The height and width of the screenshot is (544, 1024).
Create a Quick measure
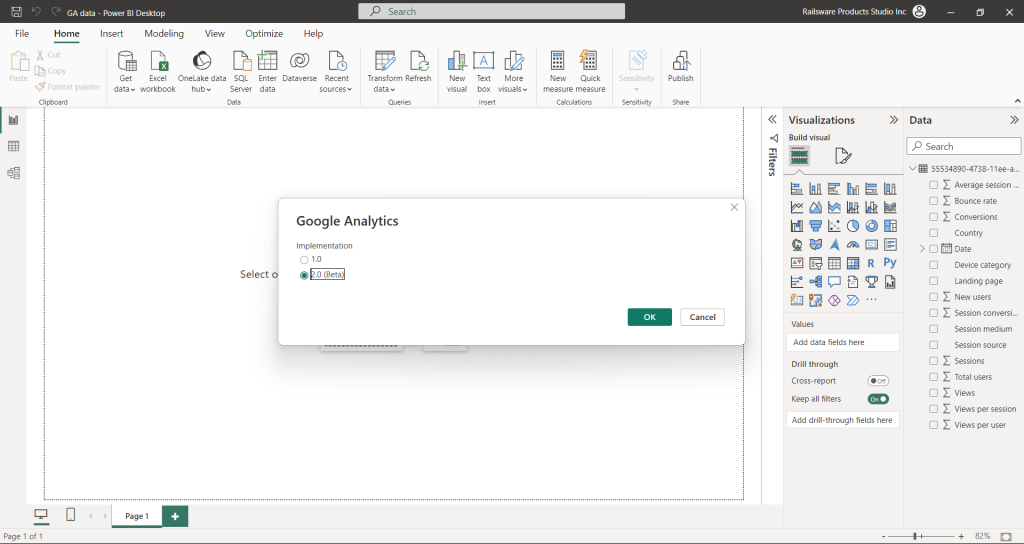point(590,72)
